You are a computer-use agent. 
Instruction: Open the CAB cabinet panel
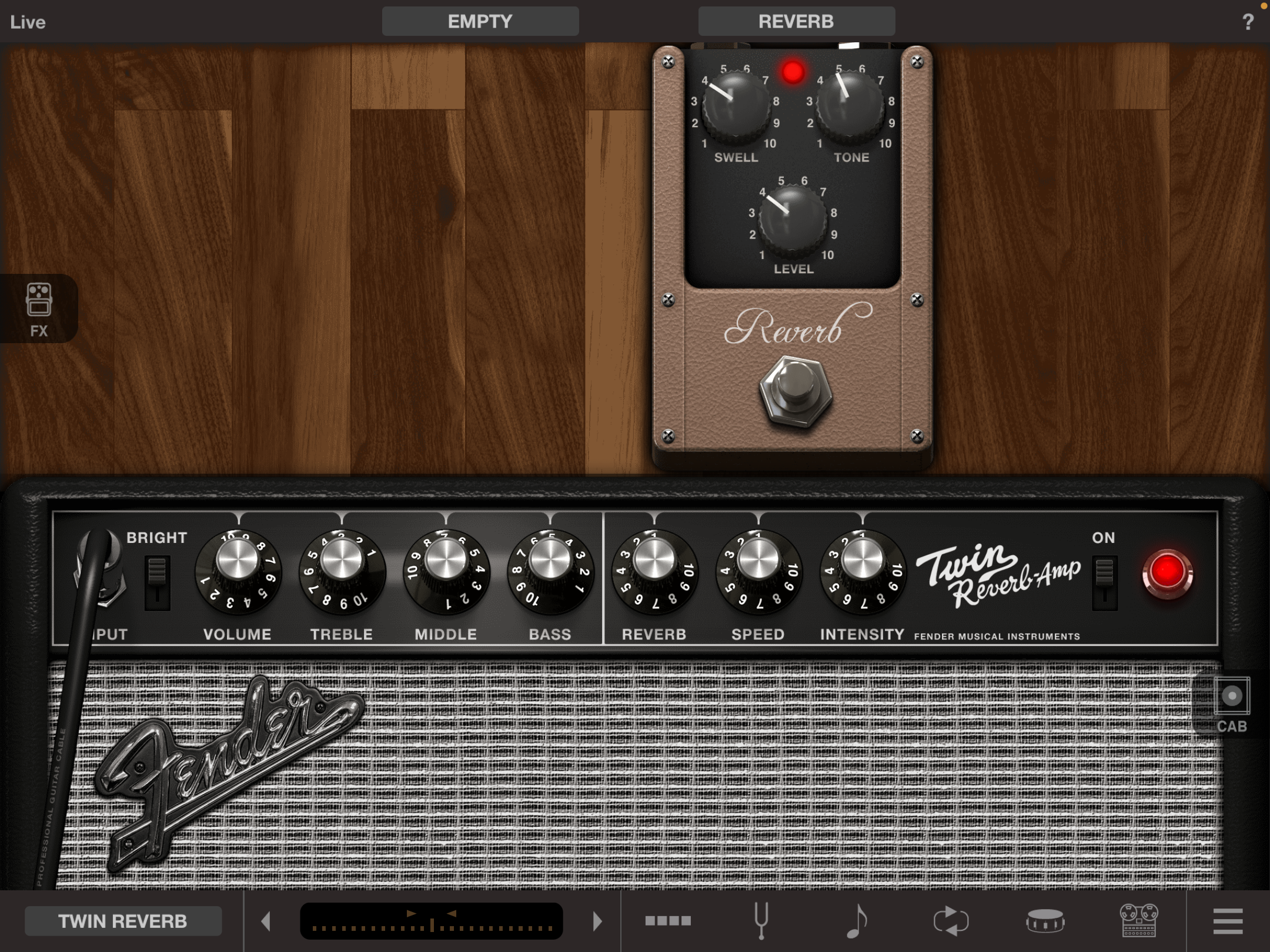pyautogui.click(x=1231, y=703)
